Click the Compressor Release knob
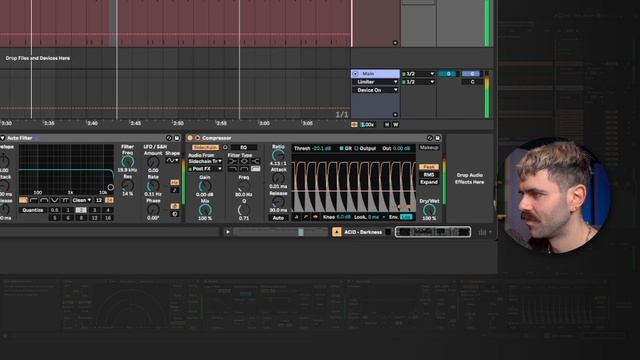Viewport: 640px width, 360px height. click(278, 202)
